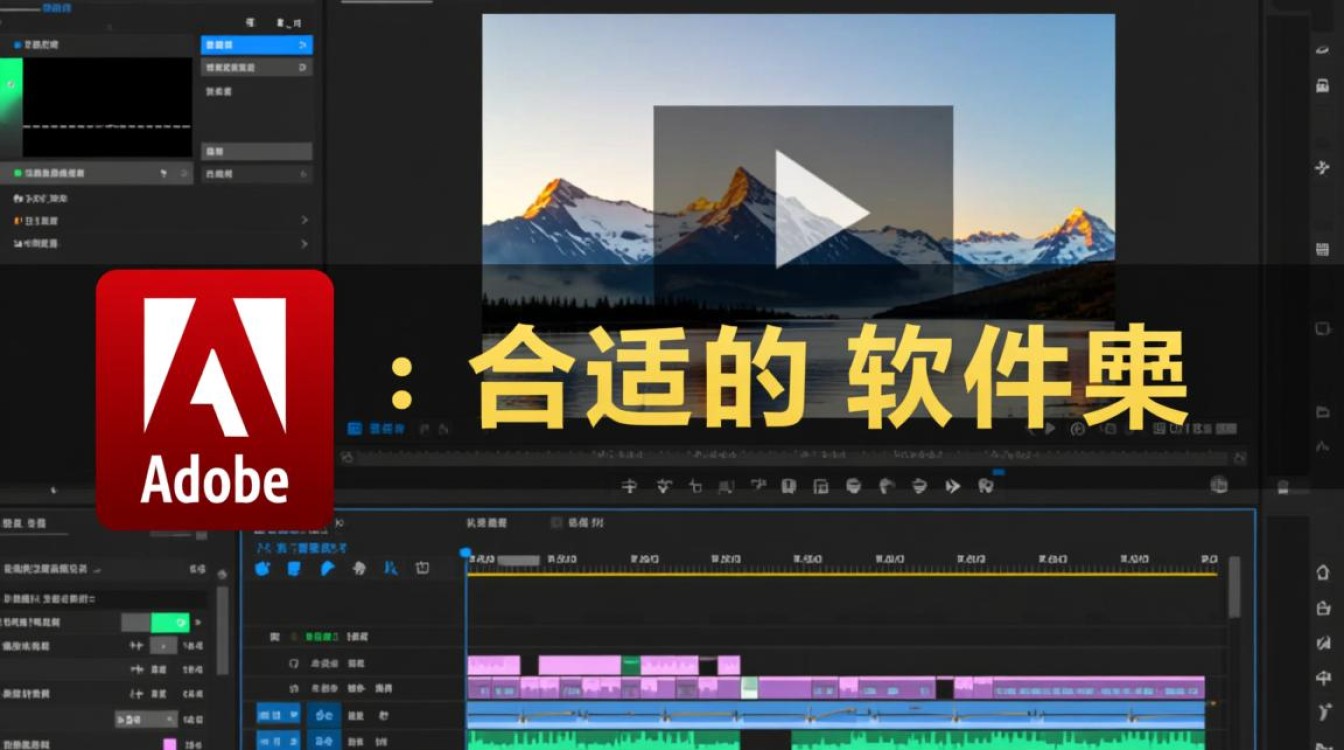Click the pink color swatch at the lower-left panel's bottom
1344x750 pixels.
(170, 744)
